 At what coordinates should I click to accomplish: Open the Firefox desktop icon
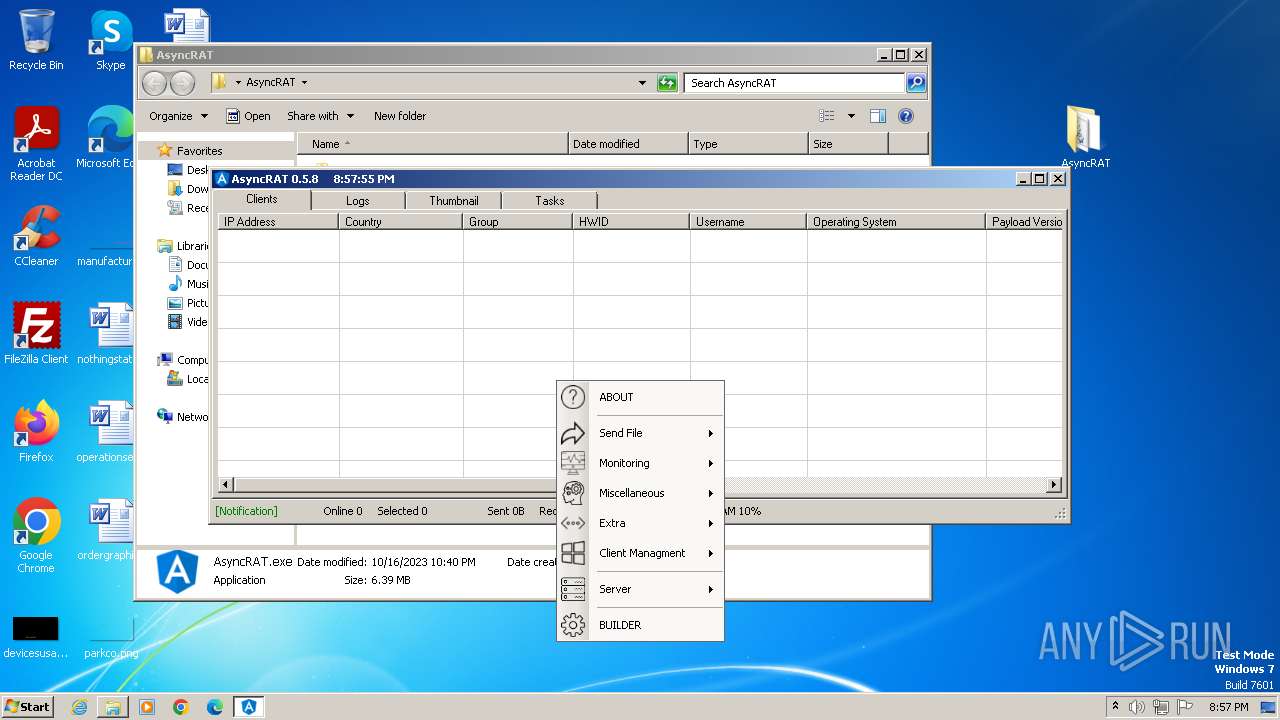(x=36, y=432)
